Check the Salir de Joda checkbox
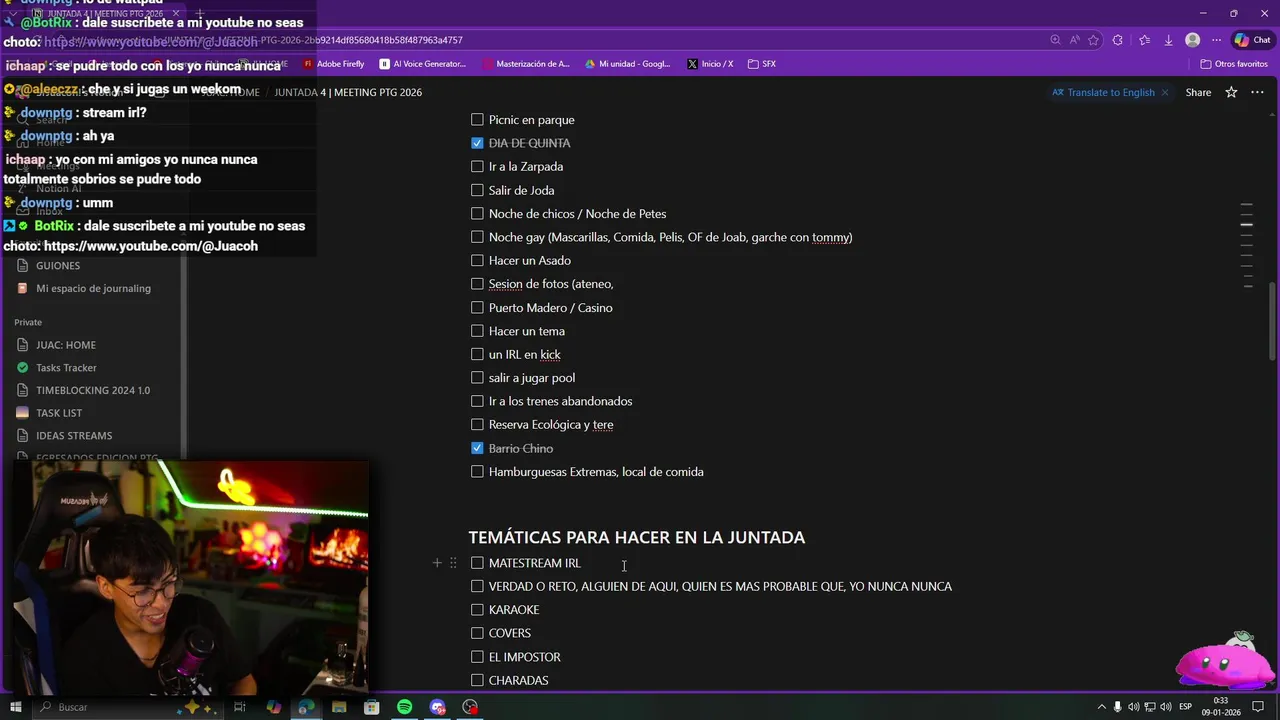The image size is (1280, 720). coord(477,190)
